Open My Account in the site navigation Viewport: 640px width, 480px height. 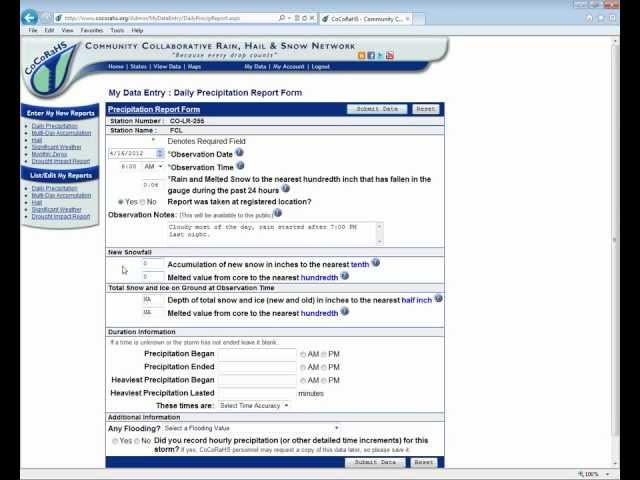click(x=289, y=67)
